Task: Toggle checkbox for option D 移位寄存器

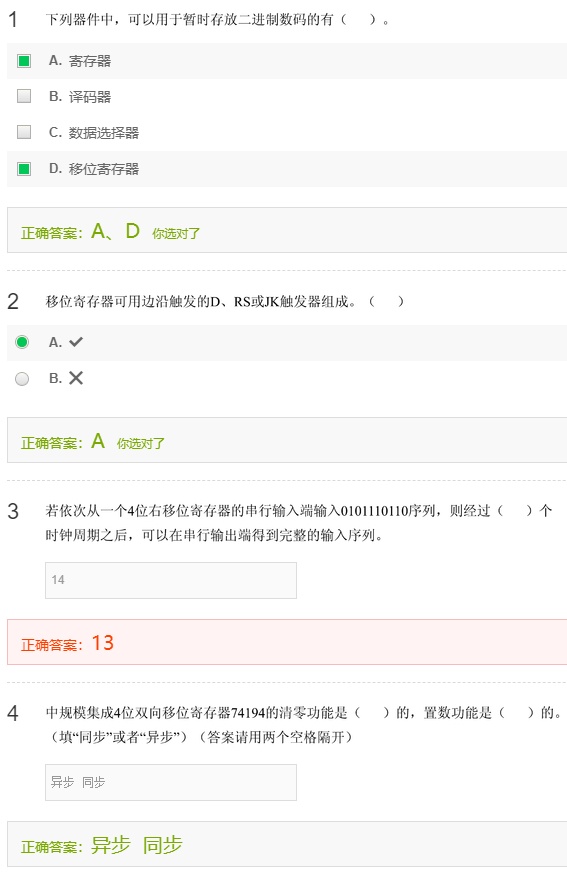Action: point(24,169)
